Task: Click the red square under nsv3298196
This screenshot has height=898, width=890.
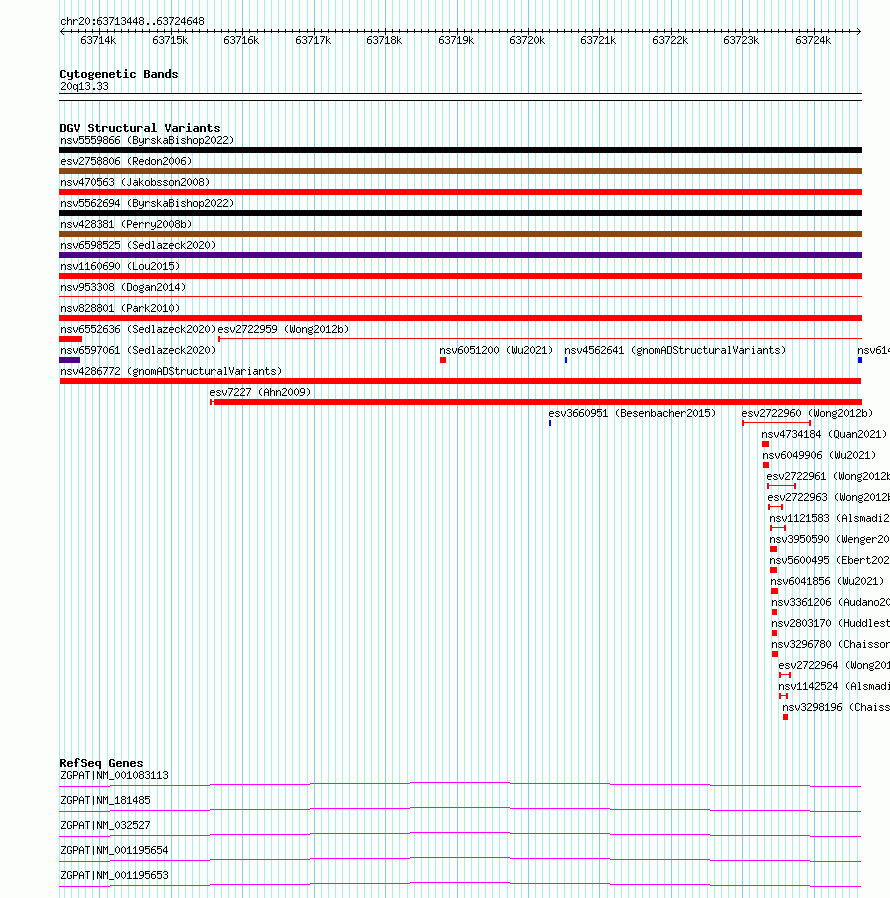Action: click(x=785, y=717)
